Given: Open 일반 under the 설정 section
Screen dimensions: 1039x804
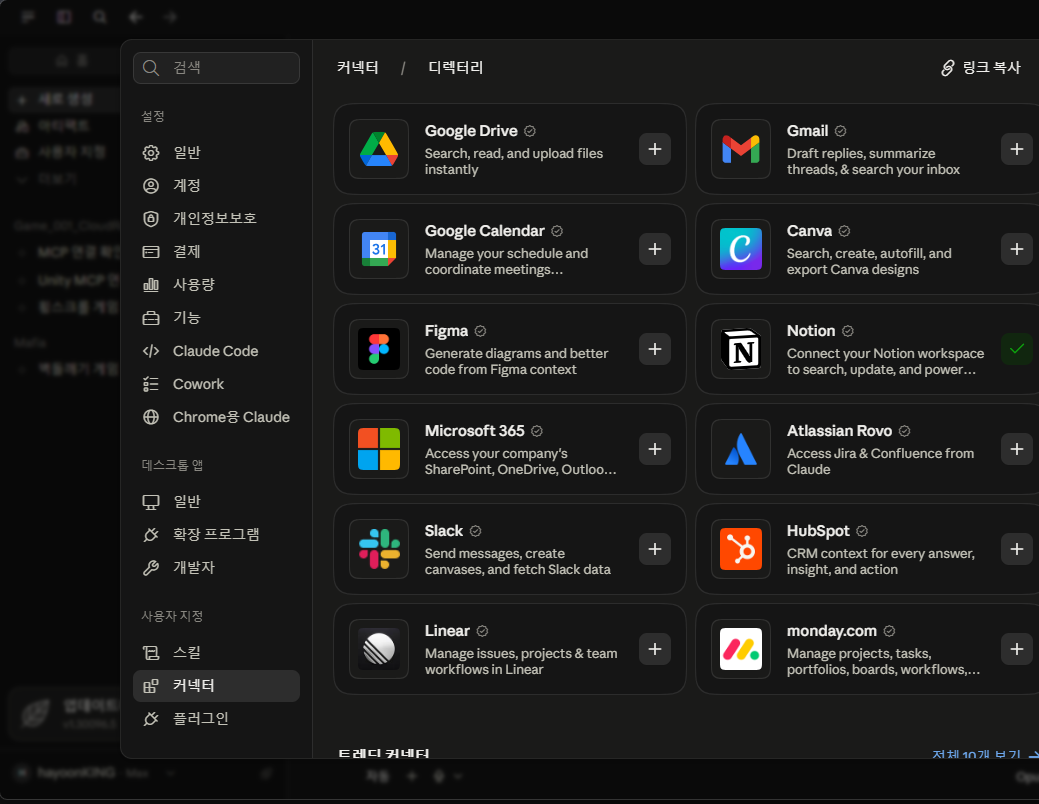Looking at the screenshot, I should point(216,152).
